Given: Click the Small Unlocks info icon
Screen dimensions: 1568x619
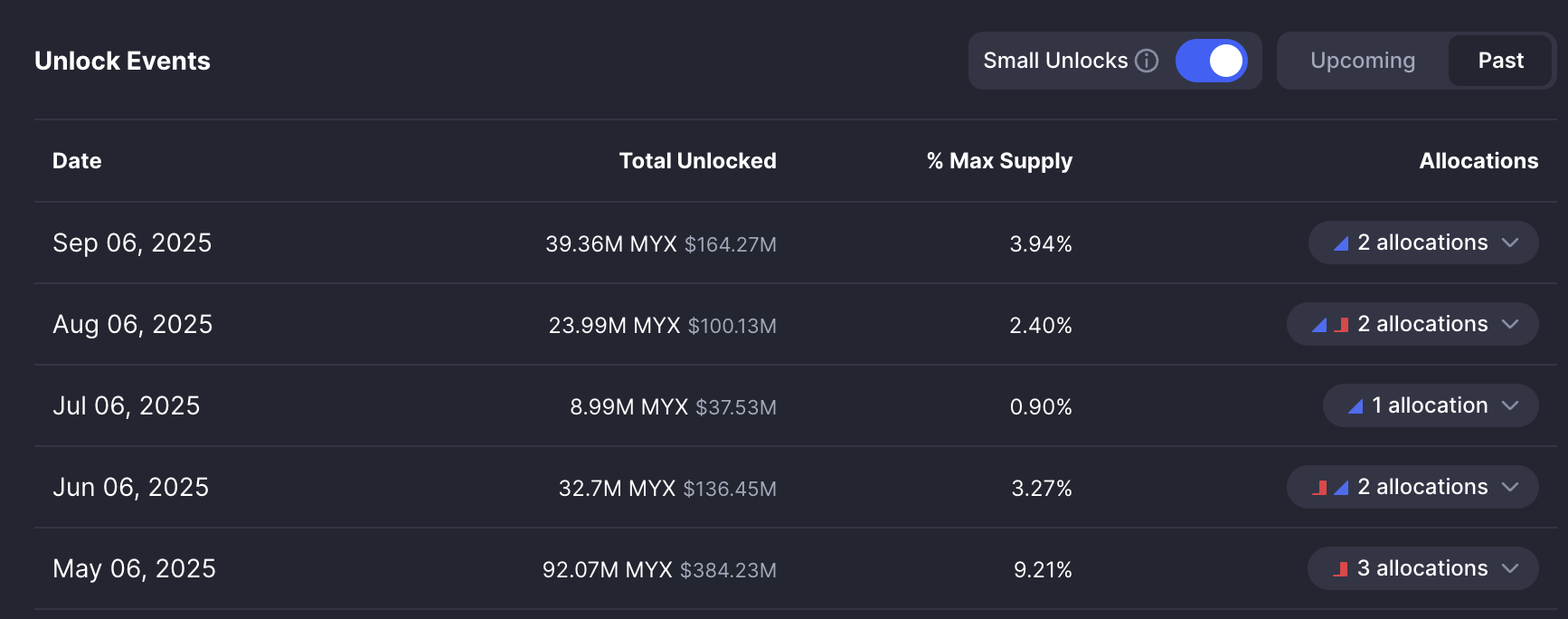Looking at the screenshot, I should [1147, 61].
